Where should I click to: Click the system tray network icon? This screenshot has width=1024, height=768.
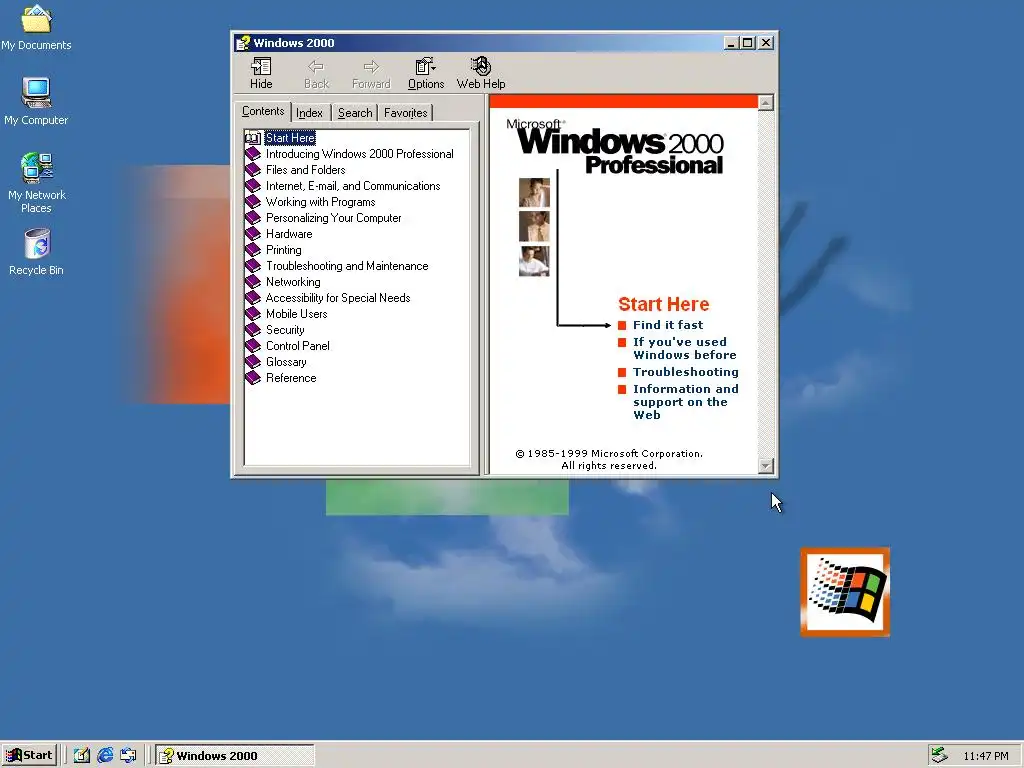939,755
